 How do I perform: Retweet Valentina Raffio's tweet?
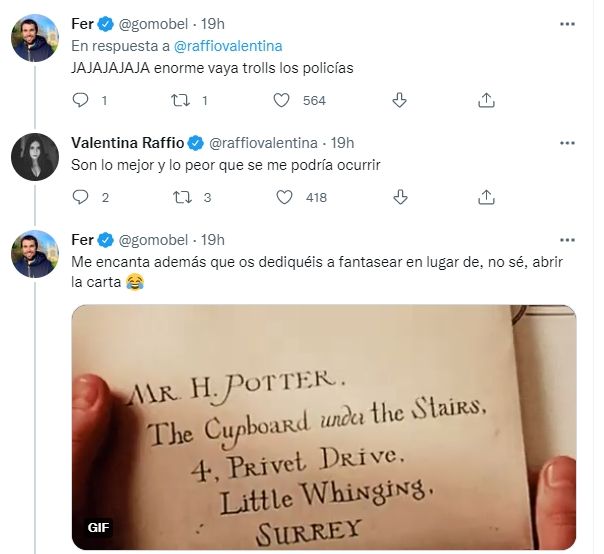181,197
